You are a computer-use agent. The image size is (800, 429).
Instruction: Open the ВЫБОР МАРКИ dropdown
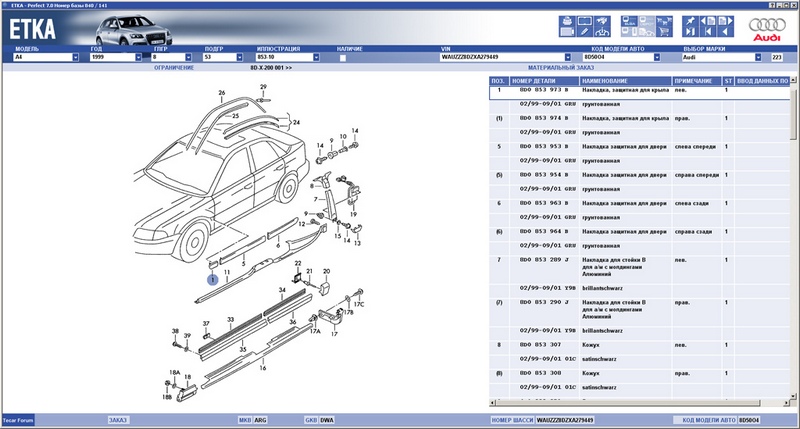(x=758, y=57)
